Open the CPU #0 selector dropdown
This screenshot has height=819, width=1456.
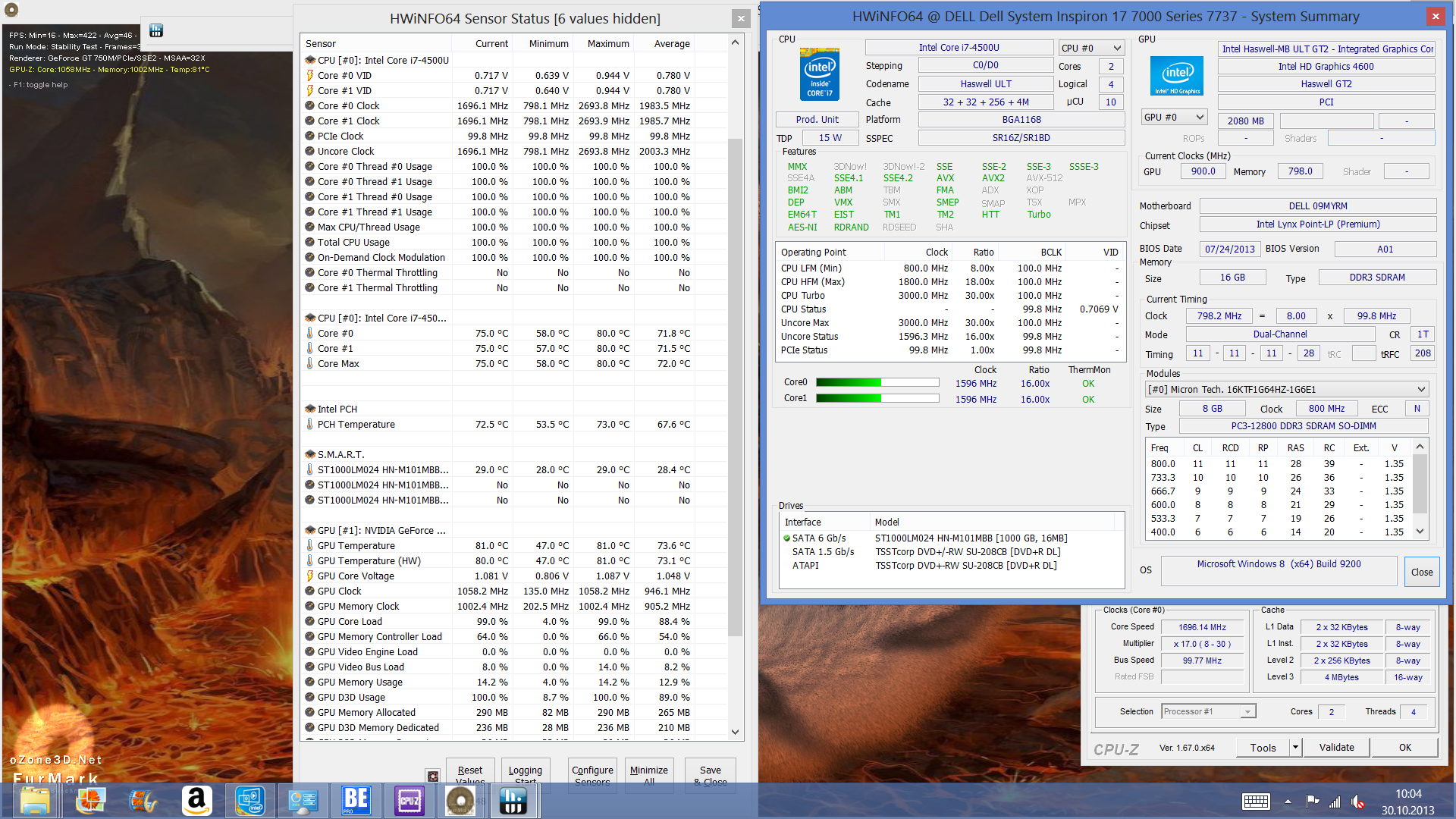point(1091,48)
